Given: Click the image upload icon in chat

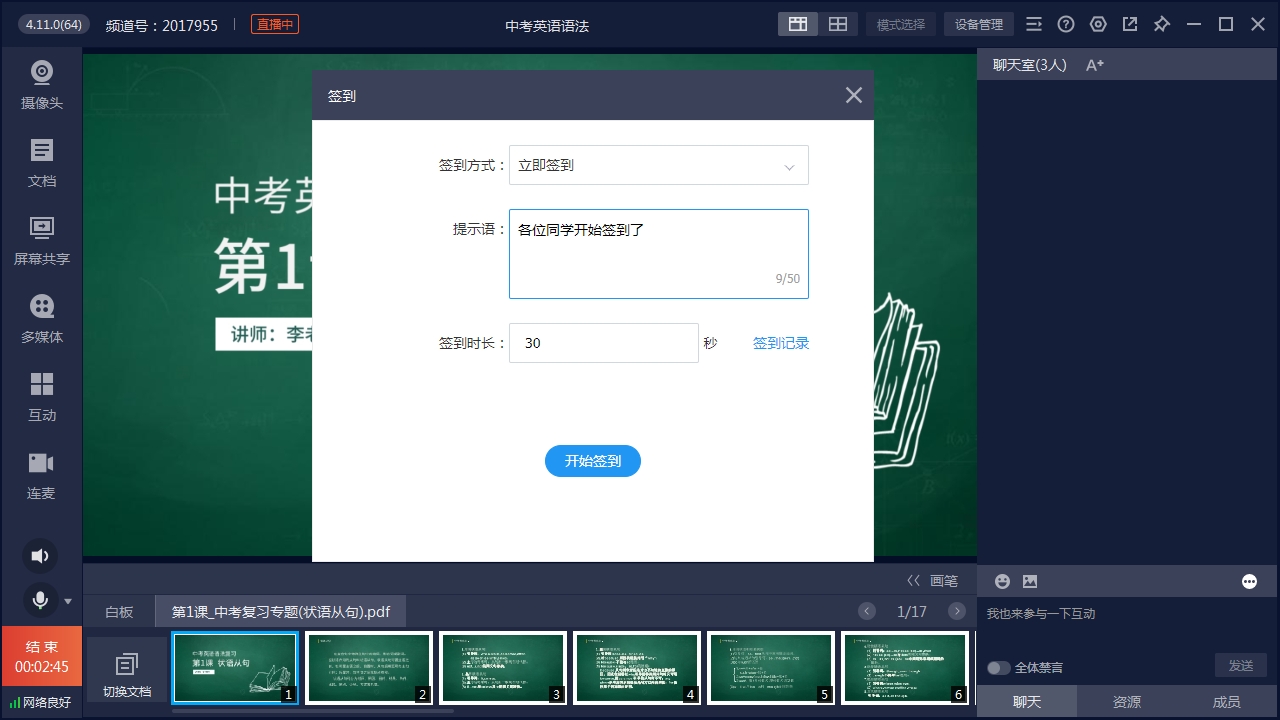Looking at the screenshot, I should tap(1030, 581).
